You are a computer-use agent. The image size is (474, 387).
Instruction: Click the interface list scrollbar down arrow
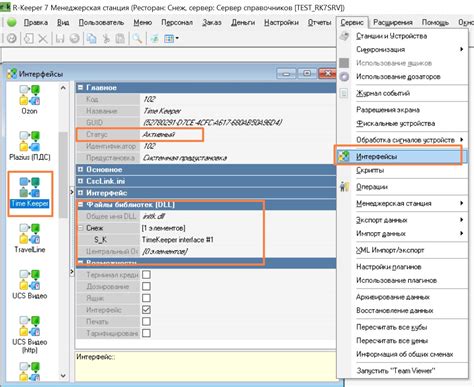63,376
